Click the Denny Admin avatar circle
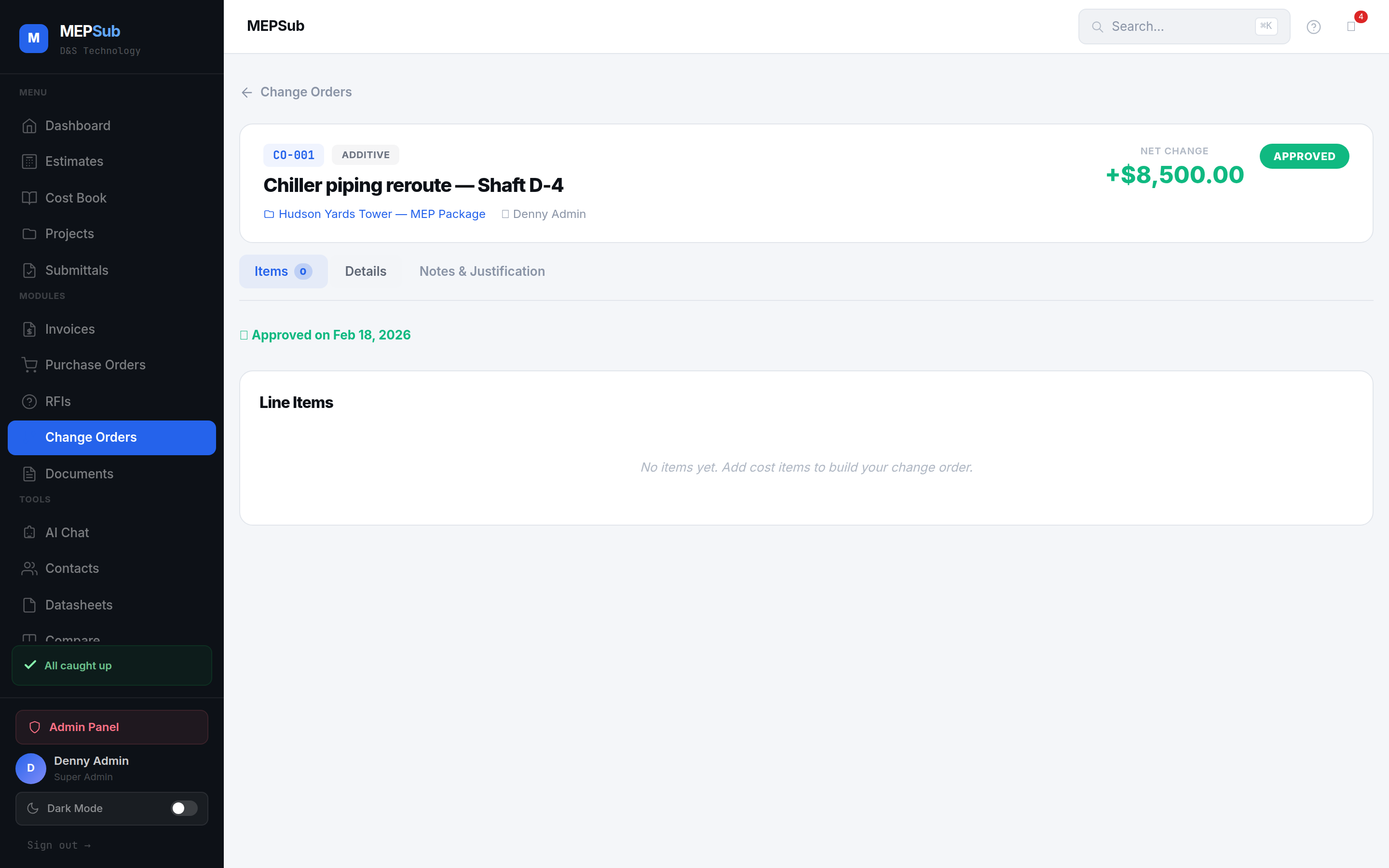1389x868 pixels. click(x=30, y=768)
